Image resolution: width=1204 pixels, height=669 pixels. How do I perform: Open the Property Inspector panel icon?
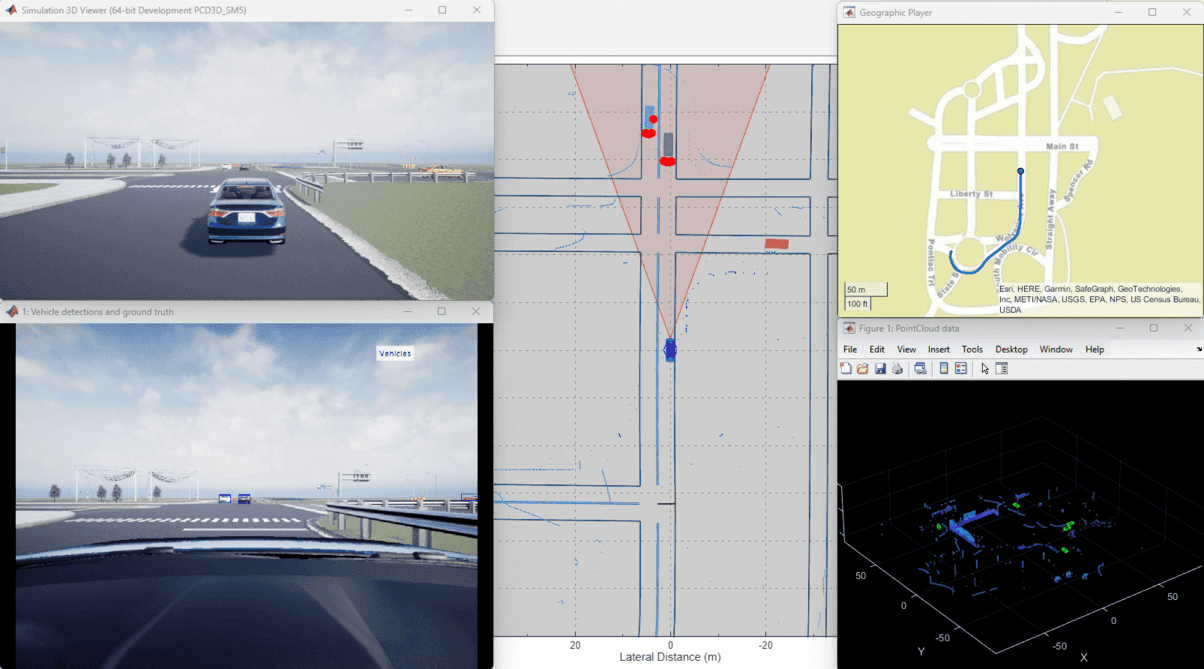pyautogui.click(x=1001, y=369)
